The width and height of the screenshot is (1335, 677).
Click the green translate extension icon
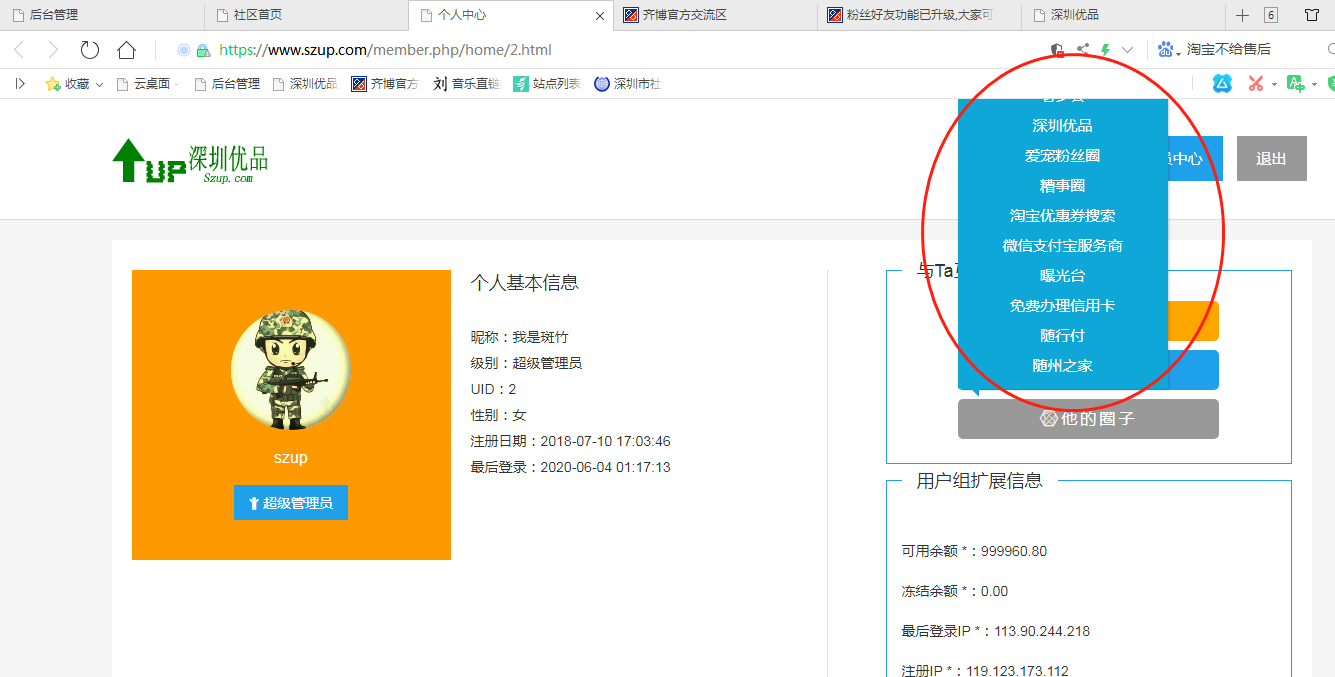click(x=1295, y=84)
